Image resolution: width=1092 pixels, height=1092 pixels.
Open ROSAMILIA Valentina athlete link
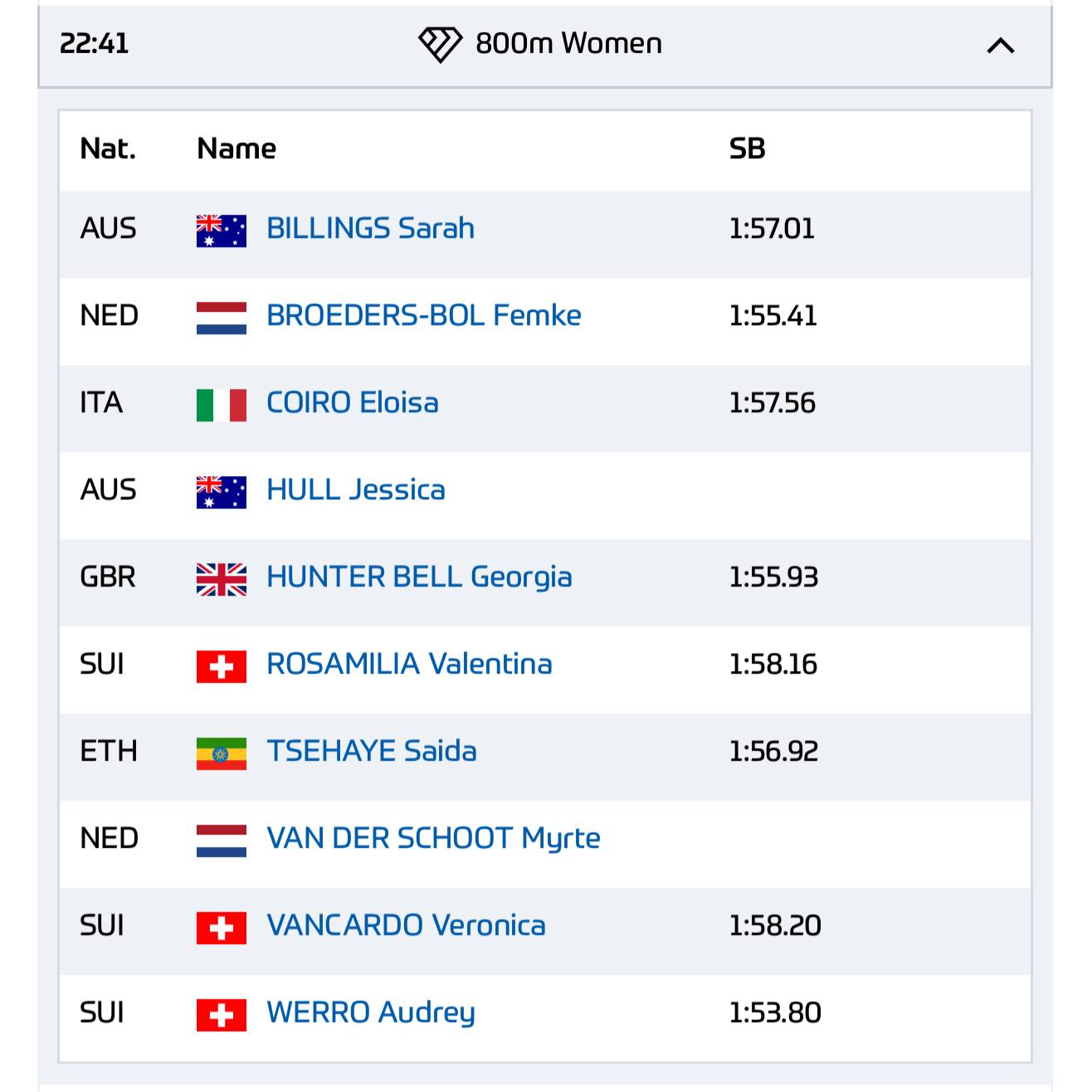tap(409, 664)
